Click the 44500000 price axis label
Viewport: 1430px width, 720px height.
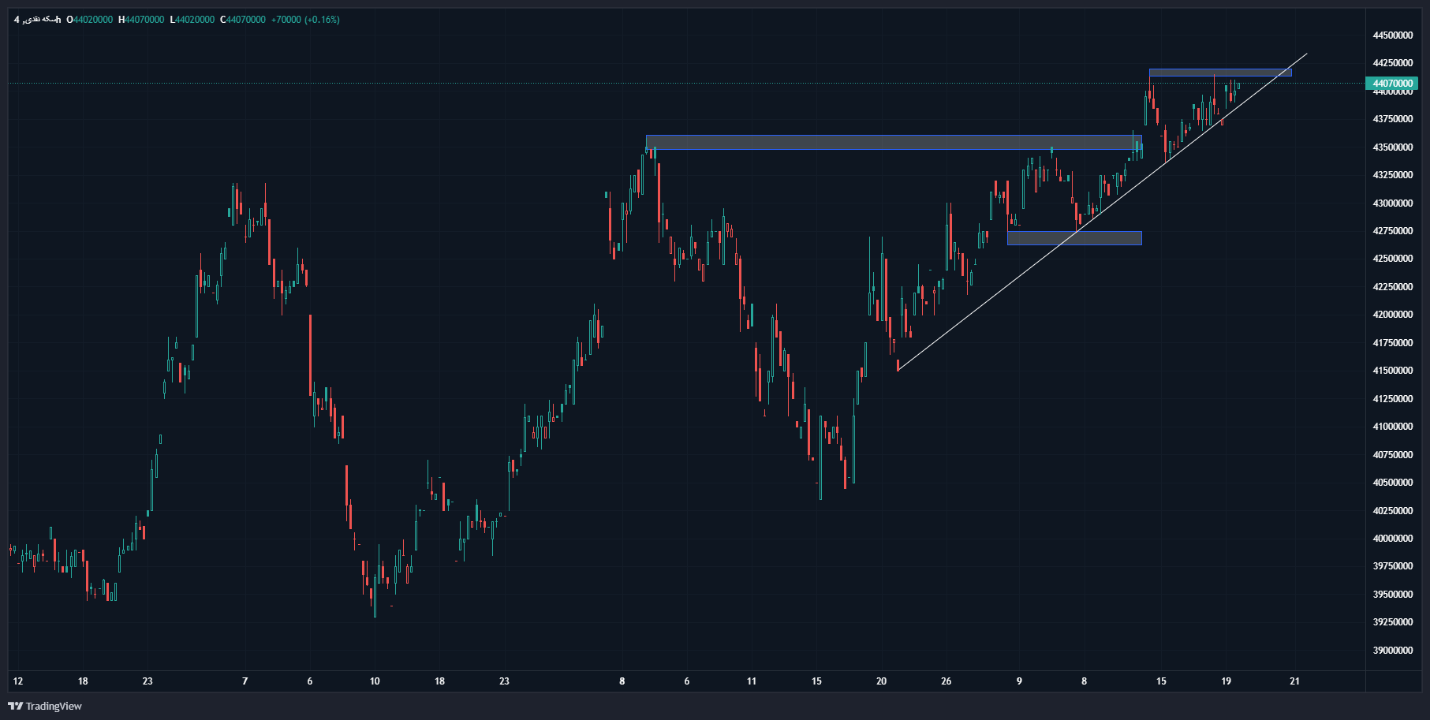(1393, 36)
